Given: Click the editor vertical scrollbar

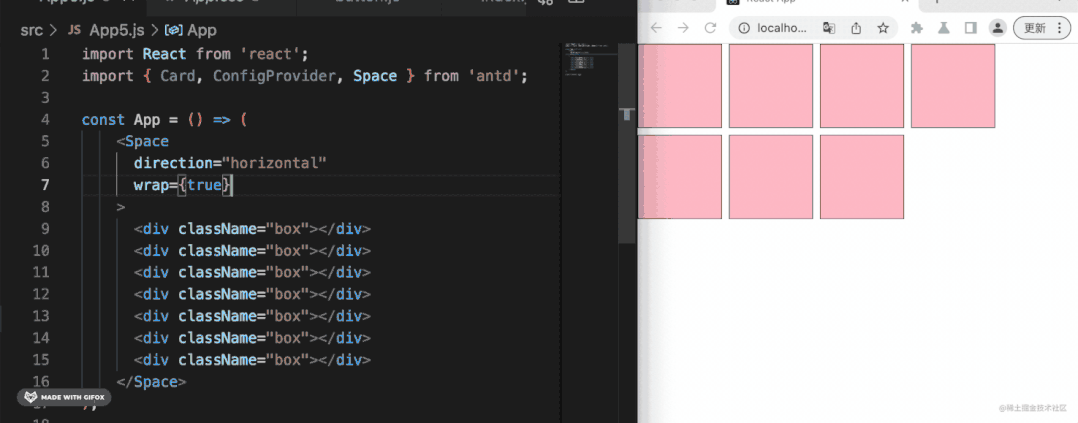Looking at the screenshot, I should [626, 142].
